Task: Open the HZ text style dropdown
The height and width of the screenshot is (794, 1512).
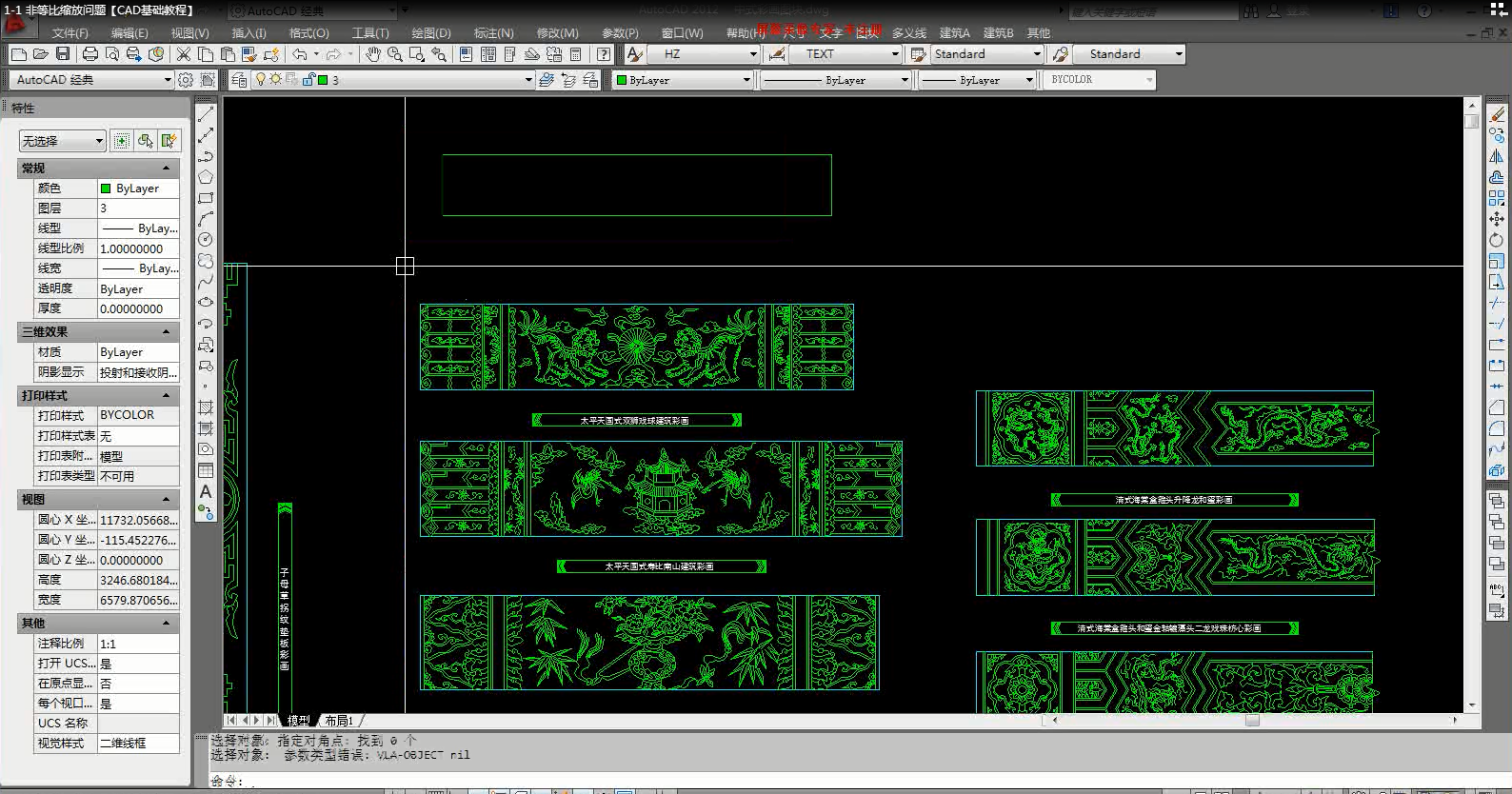Action: pyautogui.click(x=705, y=54)
